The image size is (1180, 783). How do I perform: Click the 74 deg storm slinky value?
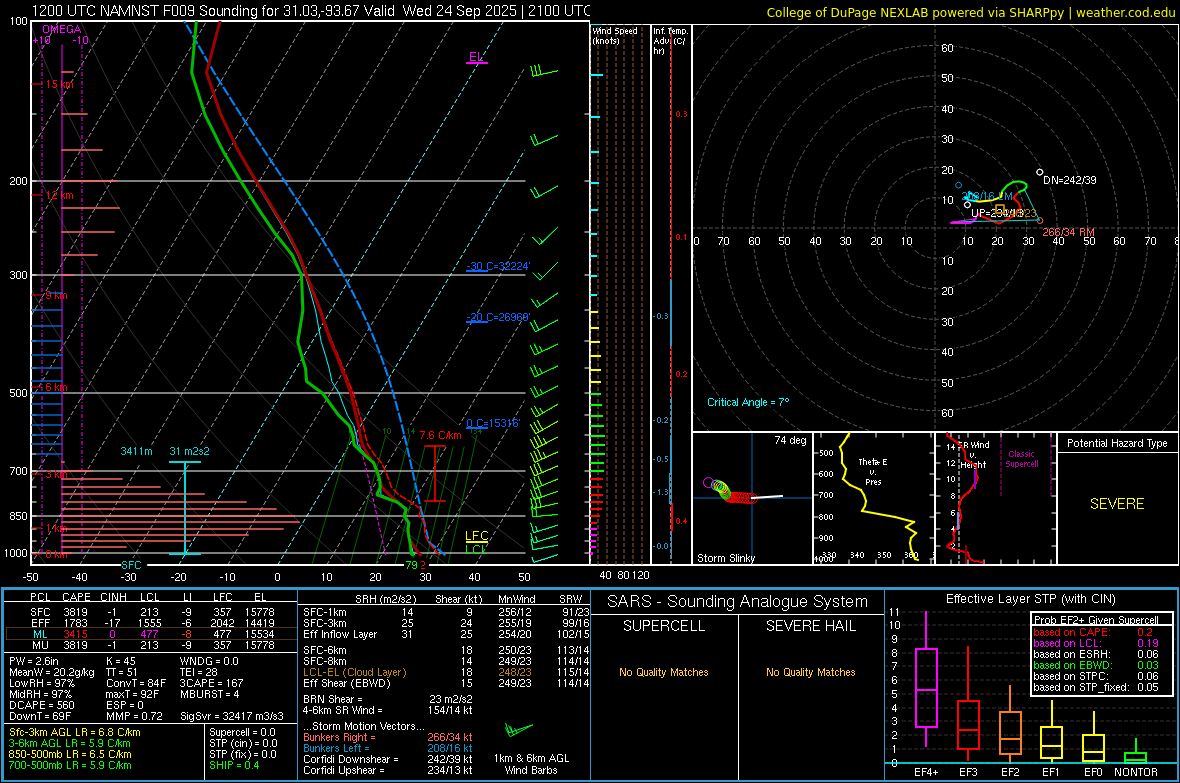point(790,440)
